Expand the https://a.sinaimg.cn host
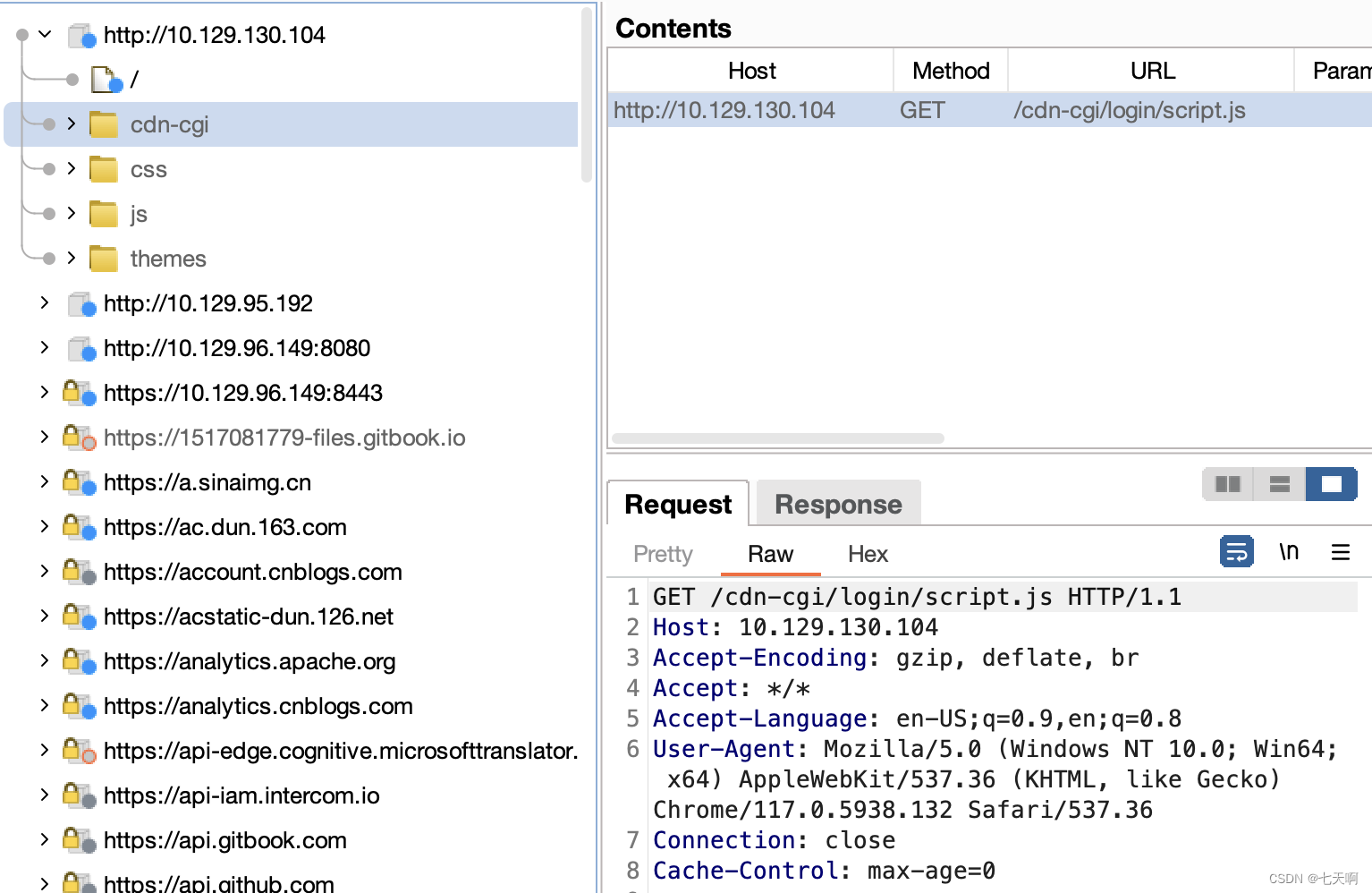 click(45, 481)
